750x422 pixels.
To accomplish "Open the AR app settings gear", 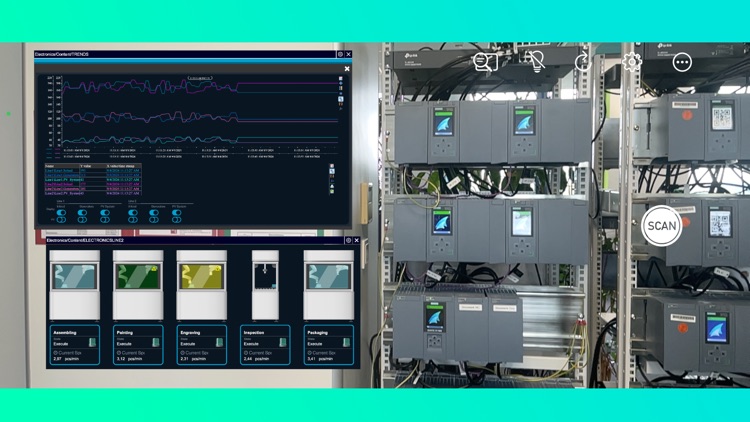I will [632, 62].
